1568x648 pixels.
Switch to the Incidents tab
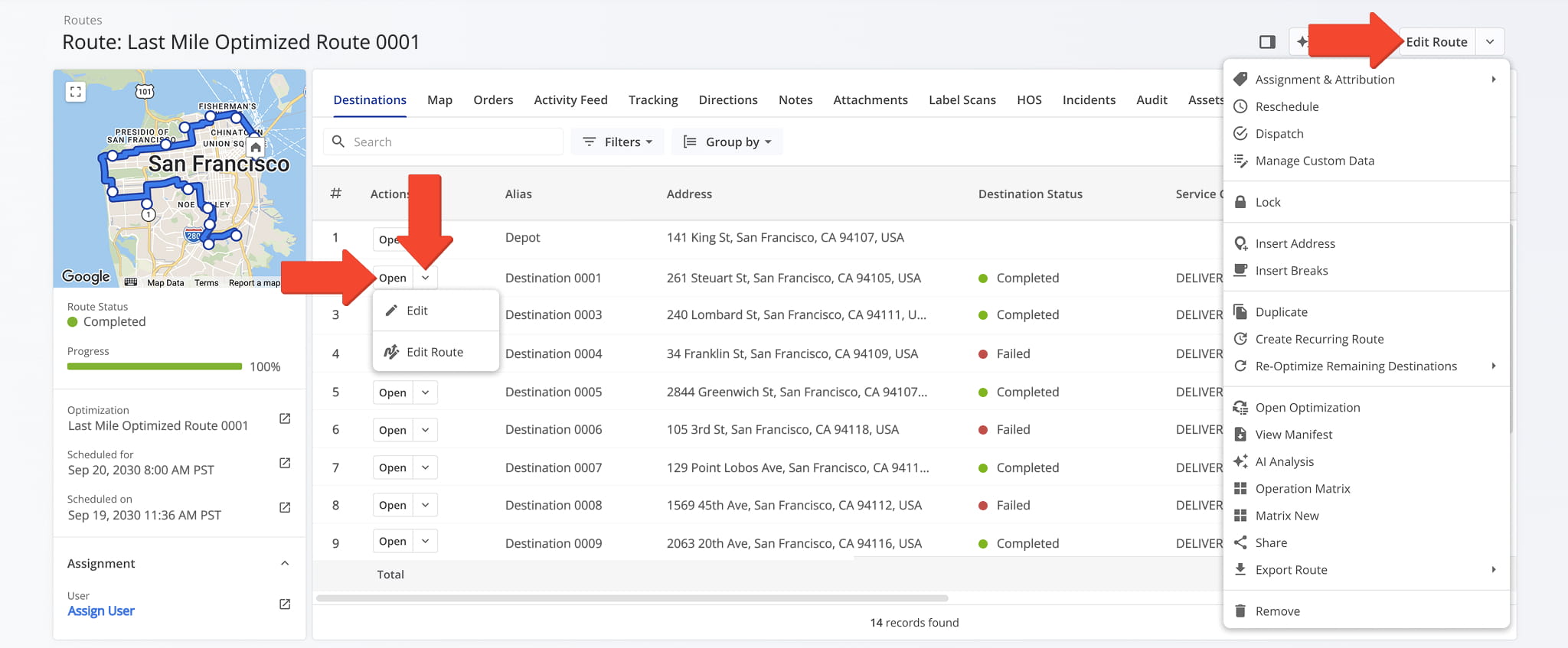(x=1089, y=99)
